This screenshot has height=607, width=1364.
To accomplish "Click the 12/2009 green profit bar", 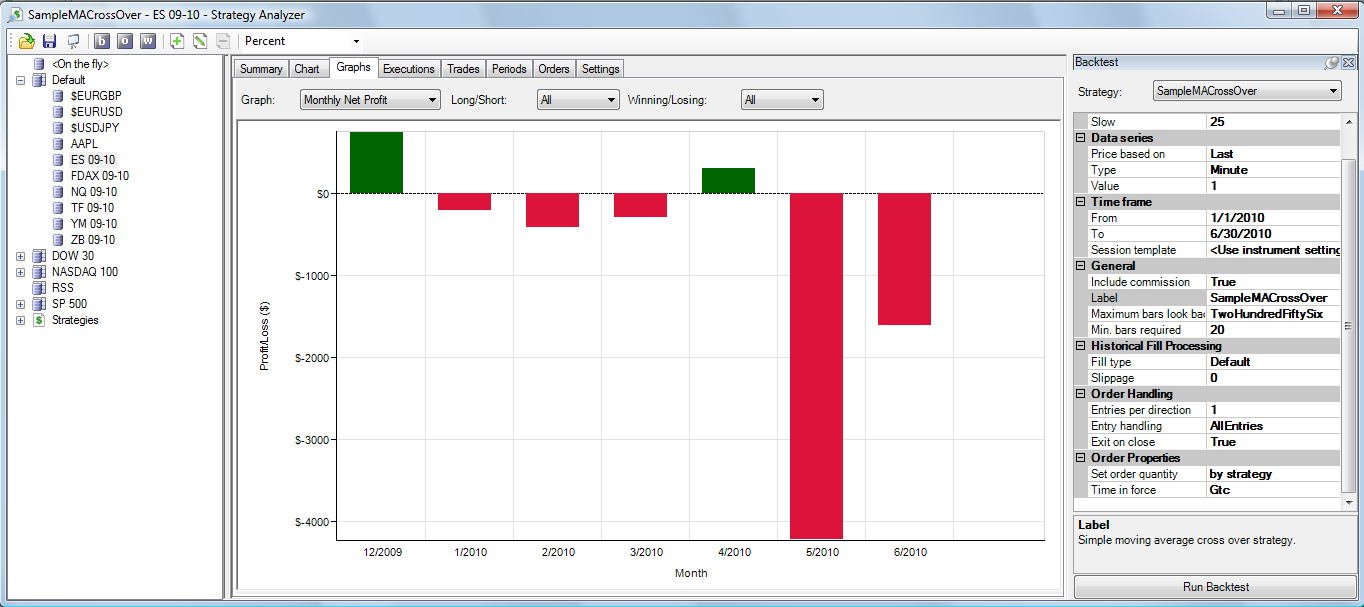I will point(377,162).
